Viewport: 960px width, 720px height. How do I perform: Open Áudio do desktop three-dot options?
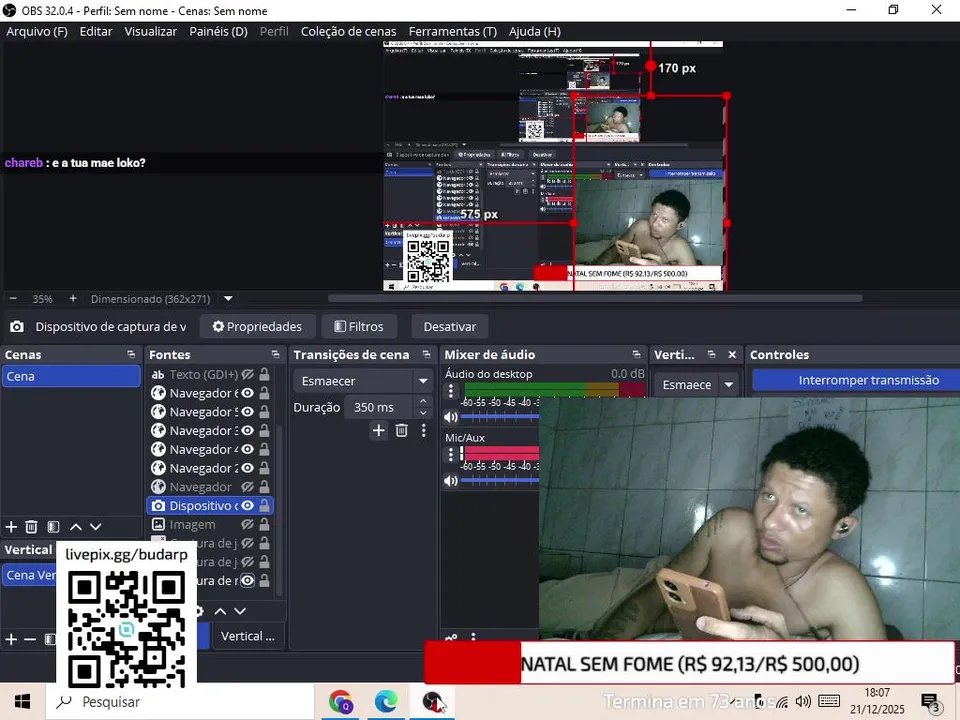451,391
